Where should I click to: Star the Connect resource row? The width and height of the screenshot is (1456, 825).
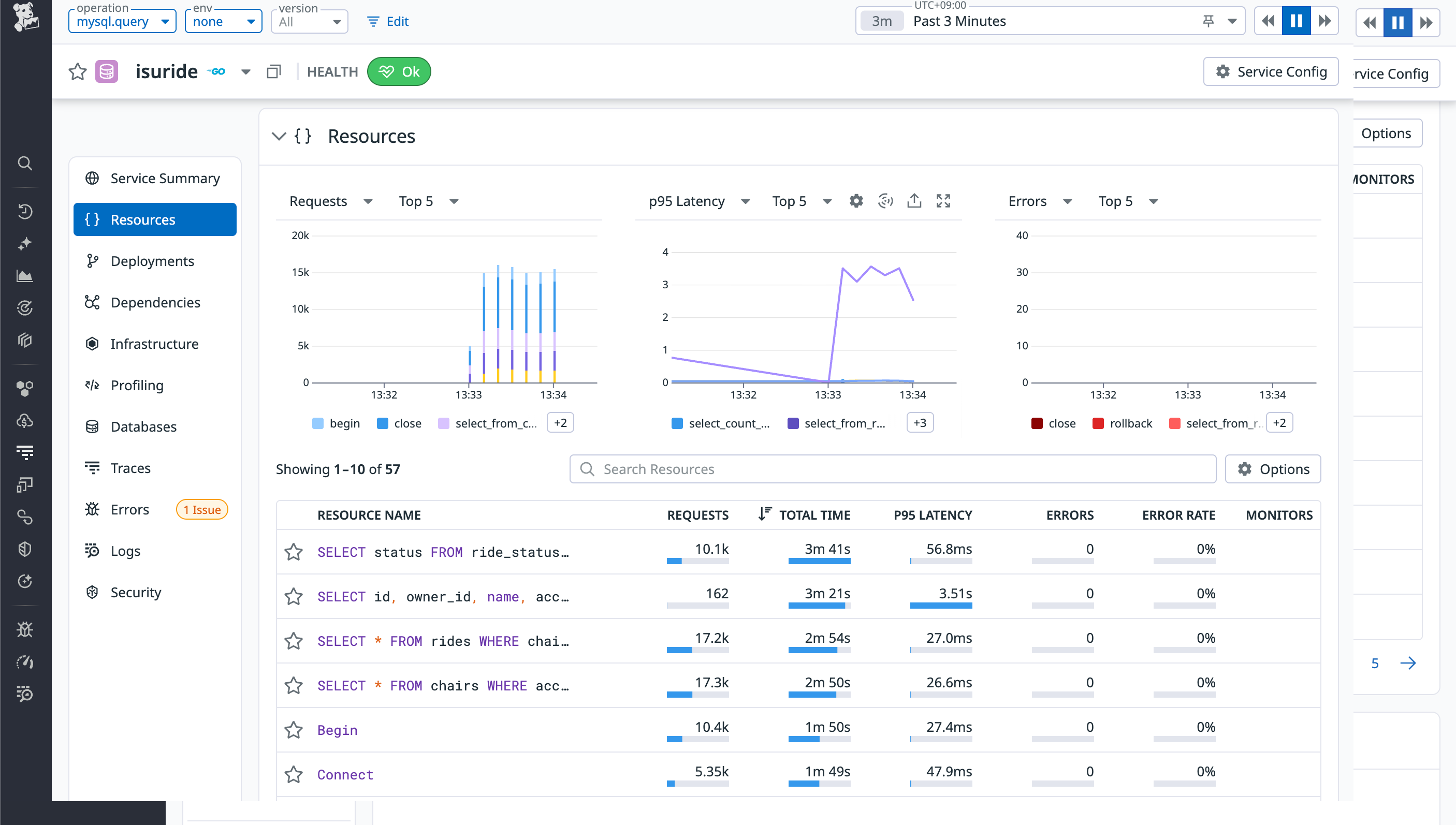[294, 775]
